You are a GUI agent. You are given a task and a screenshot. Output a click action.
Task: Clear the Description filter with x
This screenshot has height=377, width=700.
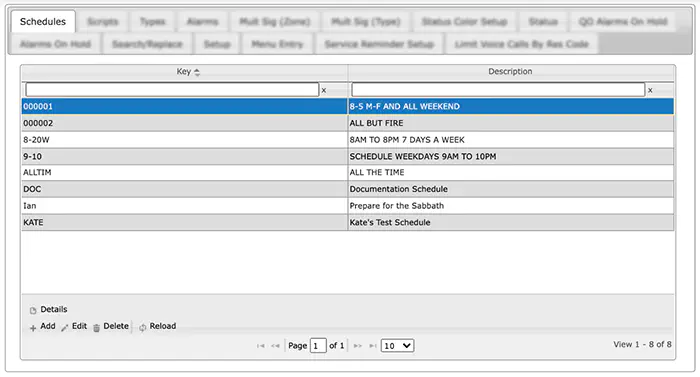click(x=650, y=90)
